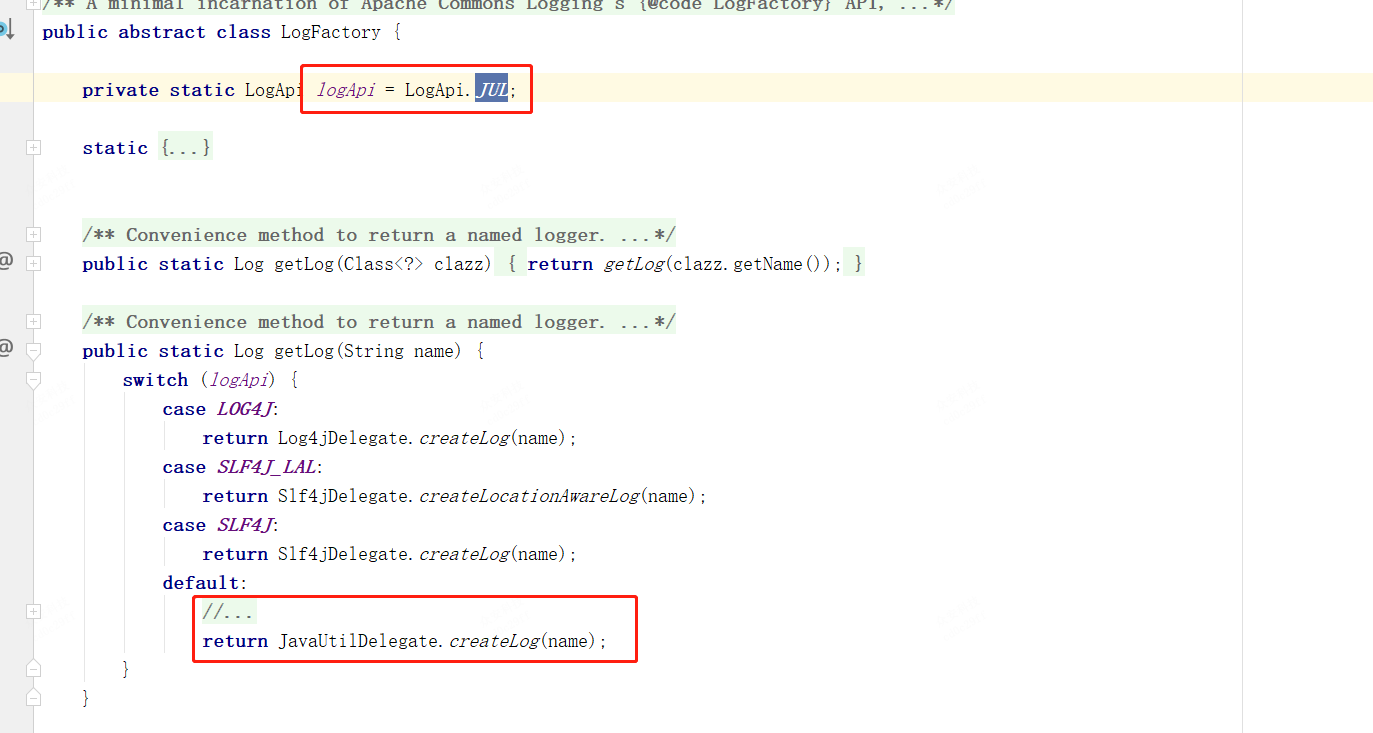Image resolution: width=1373 pixels, height=733 pixels.
Task: Click the LogFactory class name
Action: click(x=330, y=32)
